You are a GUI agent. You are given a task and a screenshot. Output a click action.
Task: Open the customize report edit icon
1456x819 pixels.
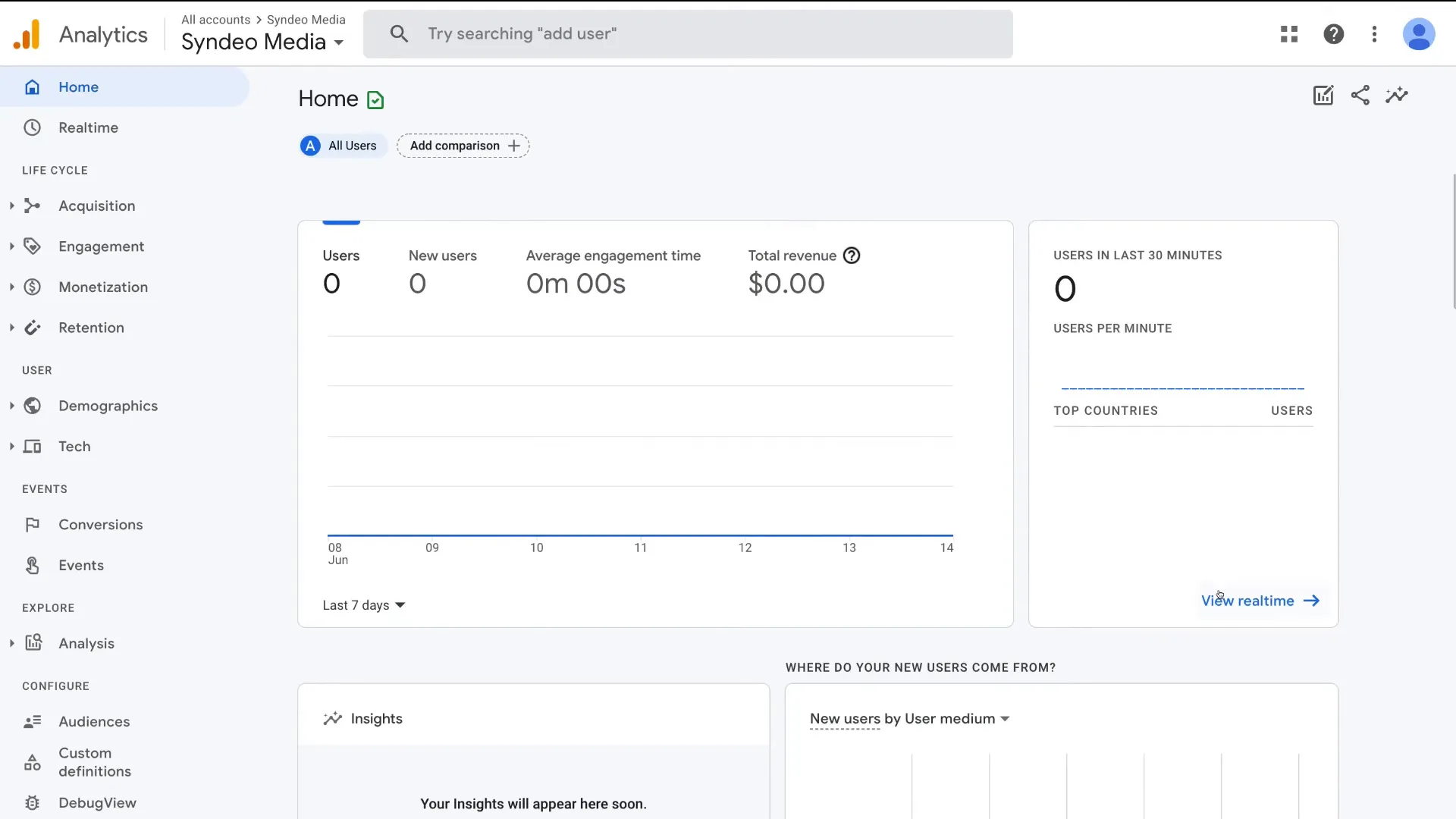click(1323, 96)
